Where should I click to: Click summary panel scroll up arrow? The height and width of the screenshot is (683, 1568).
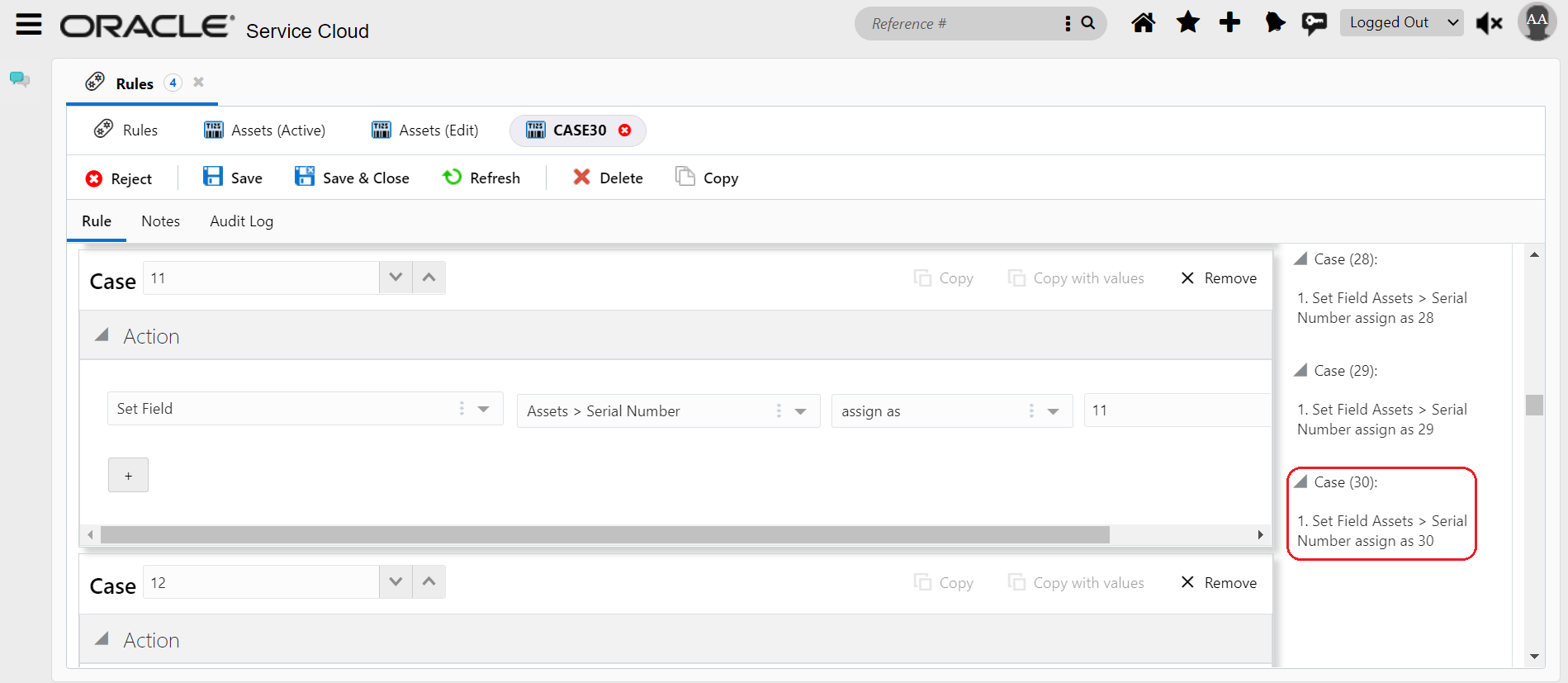(1534, 255)
